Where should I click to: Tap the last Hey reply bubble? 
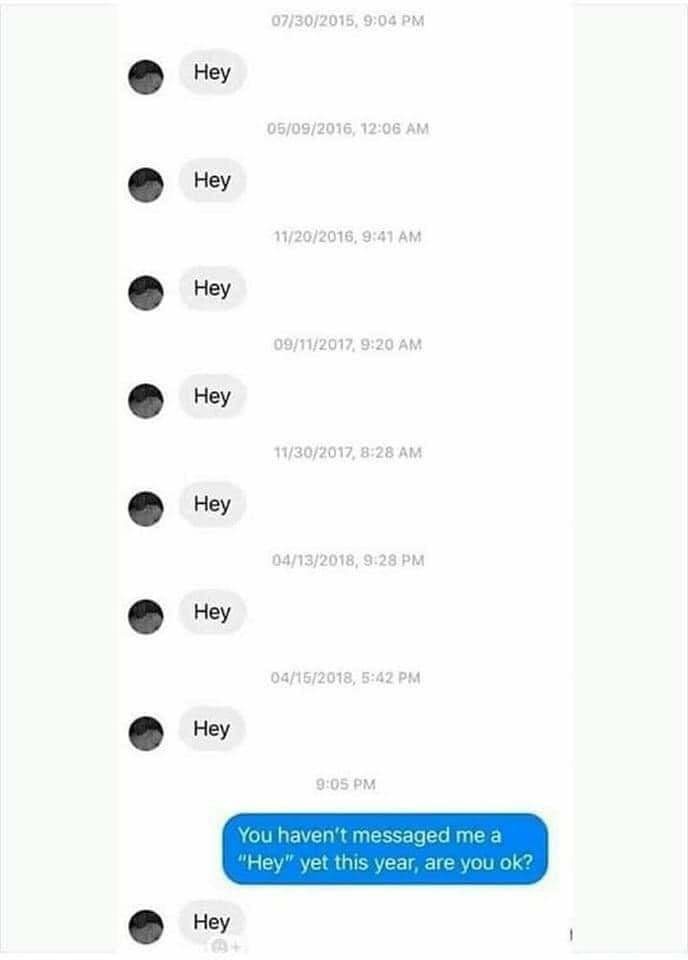(212, 921)
